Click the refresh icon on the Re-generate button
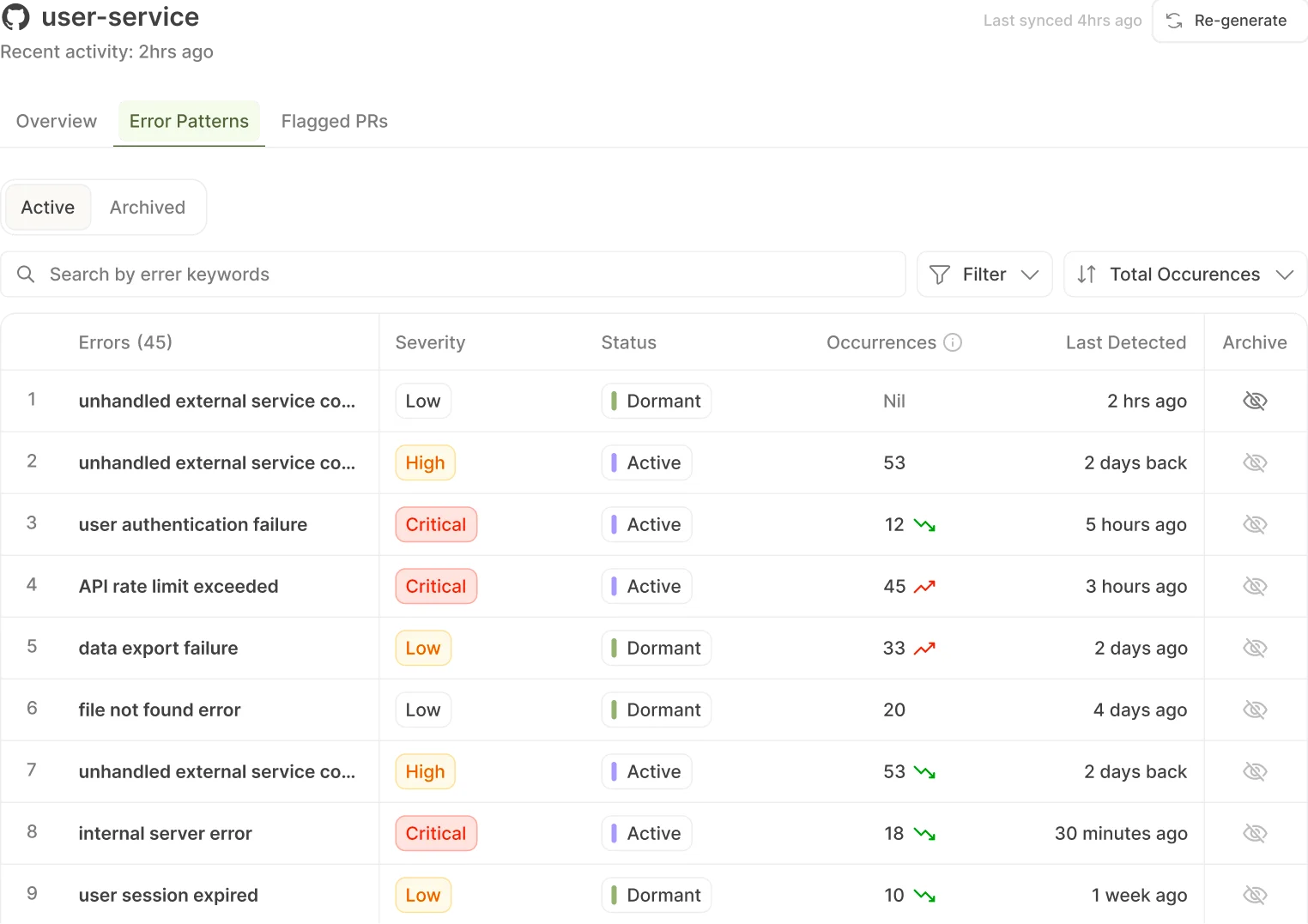The height and width of the screenshot is (924, 1308). (x=1174, y=21)
